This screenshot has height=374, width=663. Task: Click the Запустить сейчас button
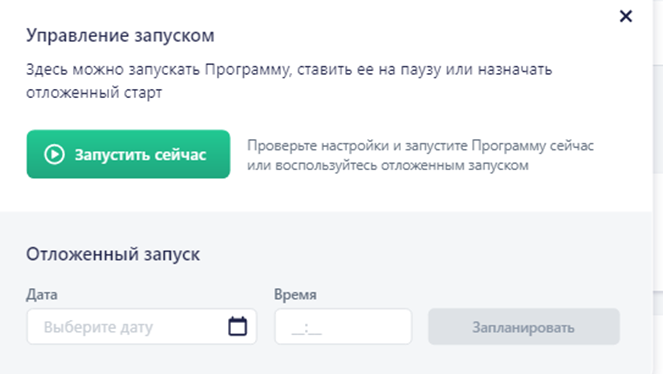point(128,154)
